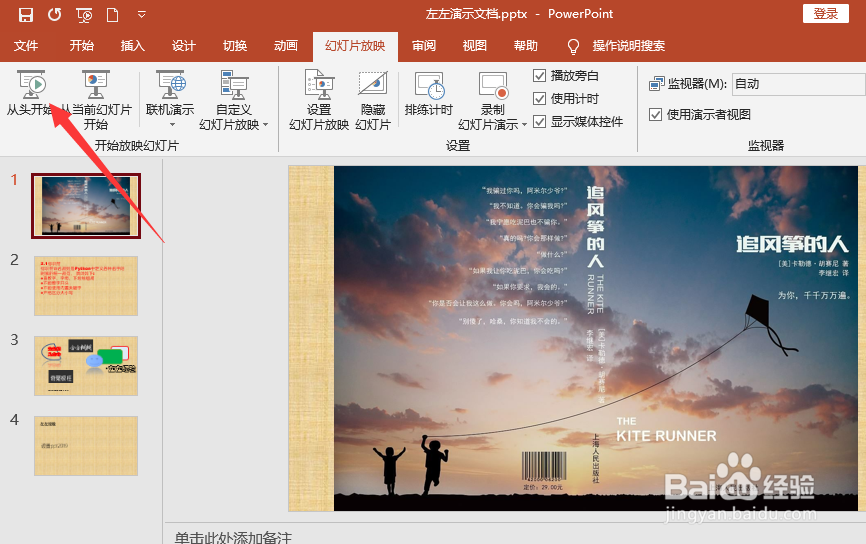Image resolution: width=866 pixels, height=544 pixels.
Task: Start slideshow from quick access toolbar icon
Action: click(x=83, y=15)
